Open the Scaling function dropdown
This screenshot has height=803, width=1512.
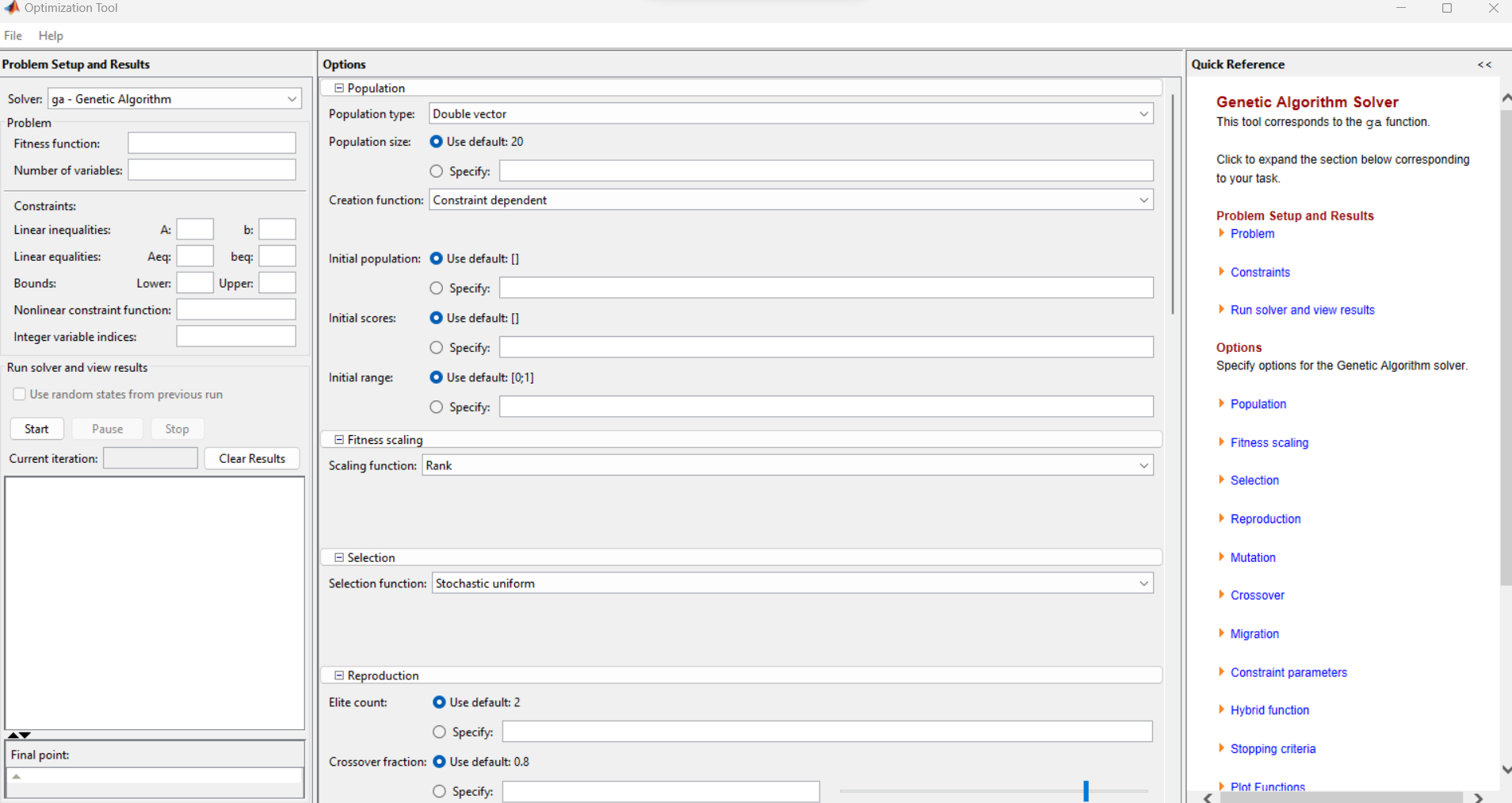click(1144, 465)
